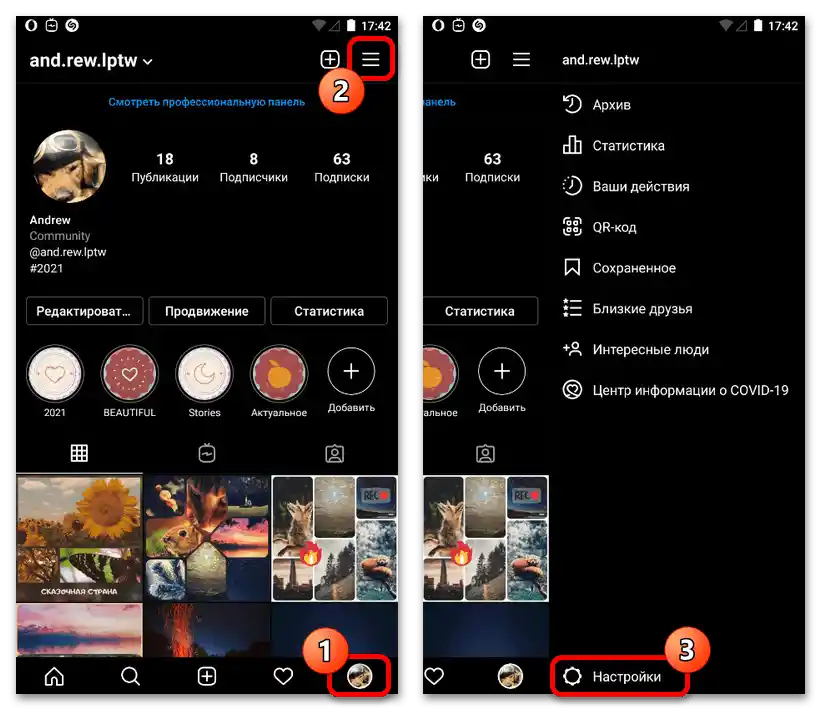Tap create post plus icon beside and.rew.lptw dropdown
The image size is (821, 710).
click(330, 59)
